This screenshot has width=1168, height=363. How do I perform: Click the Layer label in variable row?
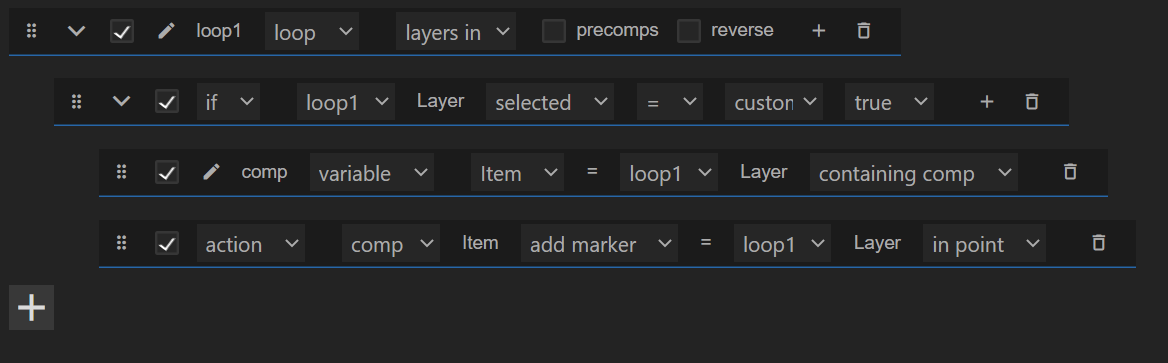[x=764, y=172]
